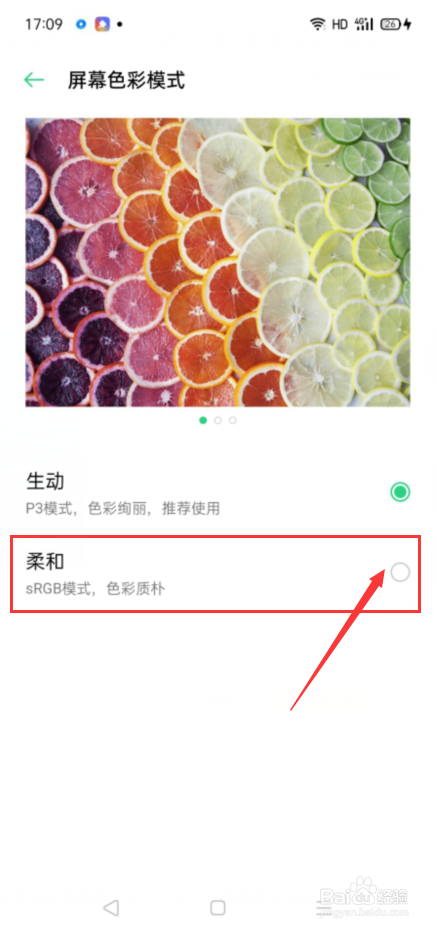Select first preview page dot

203,420
